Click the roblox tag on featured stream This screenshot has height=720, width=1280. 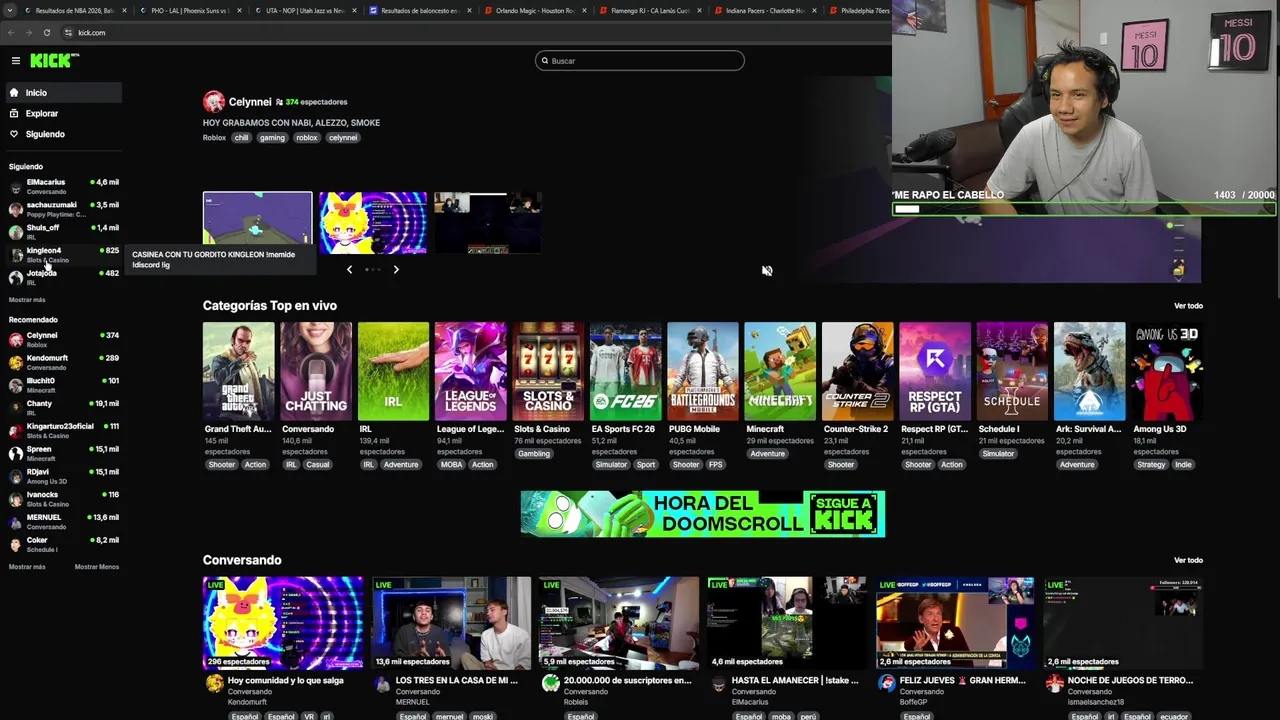click(x=307, y=138)
